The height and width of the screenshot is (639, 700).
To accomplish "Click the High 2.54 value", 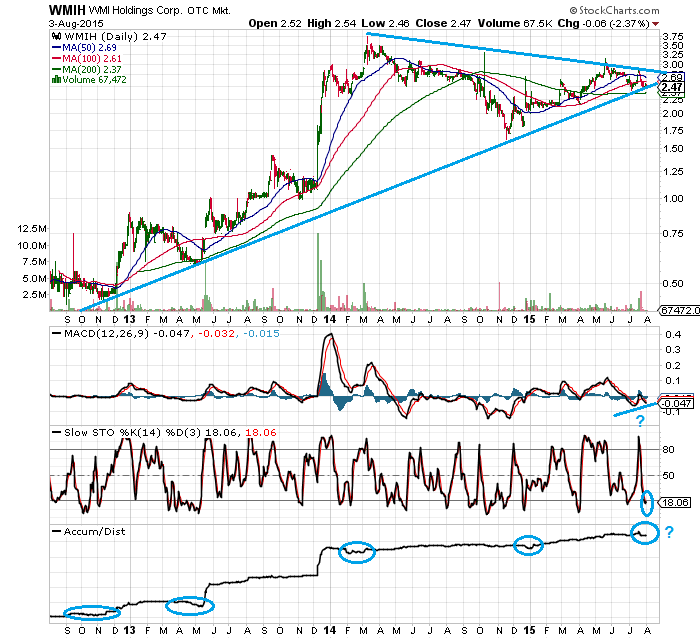I will point(332,24).
